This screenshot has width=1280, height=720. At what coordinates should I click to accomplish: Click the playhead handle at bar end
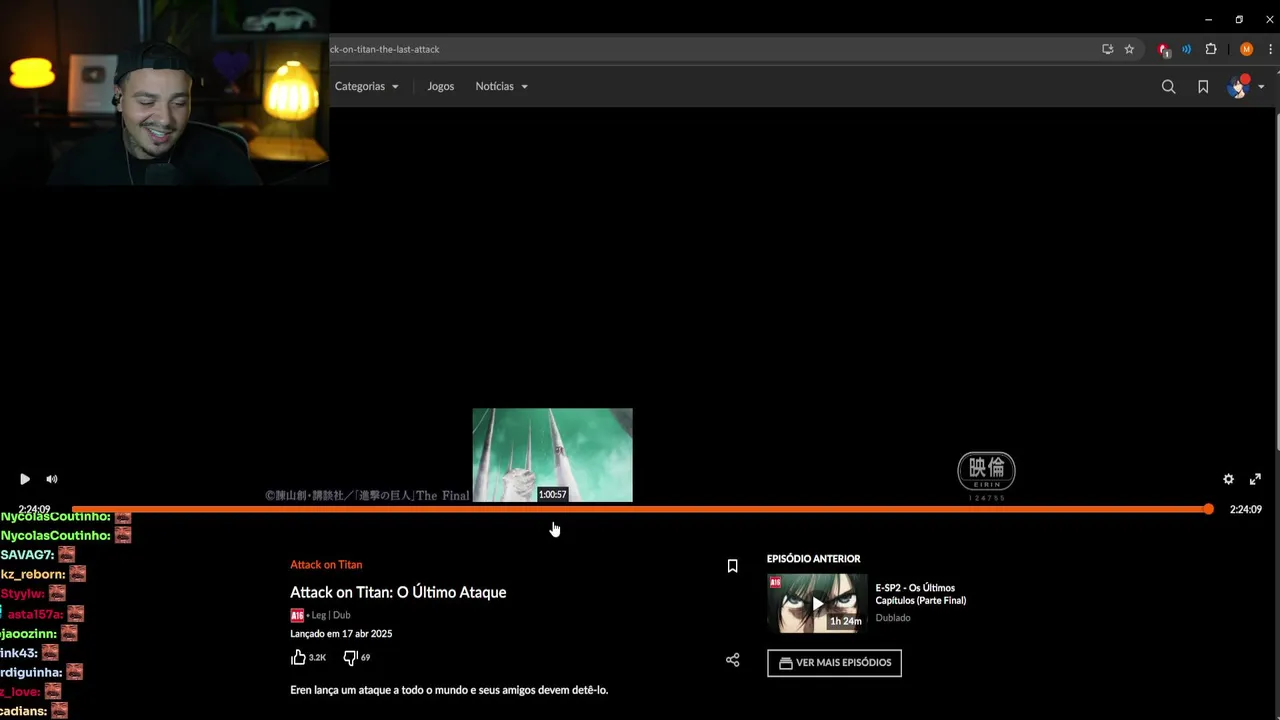[x=1208, y=509]
